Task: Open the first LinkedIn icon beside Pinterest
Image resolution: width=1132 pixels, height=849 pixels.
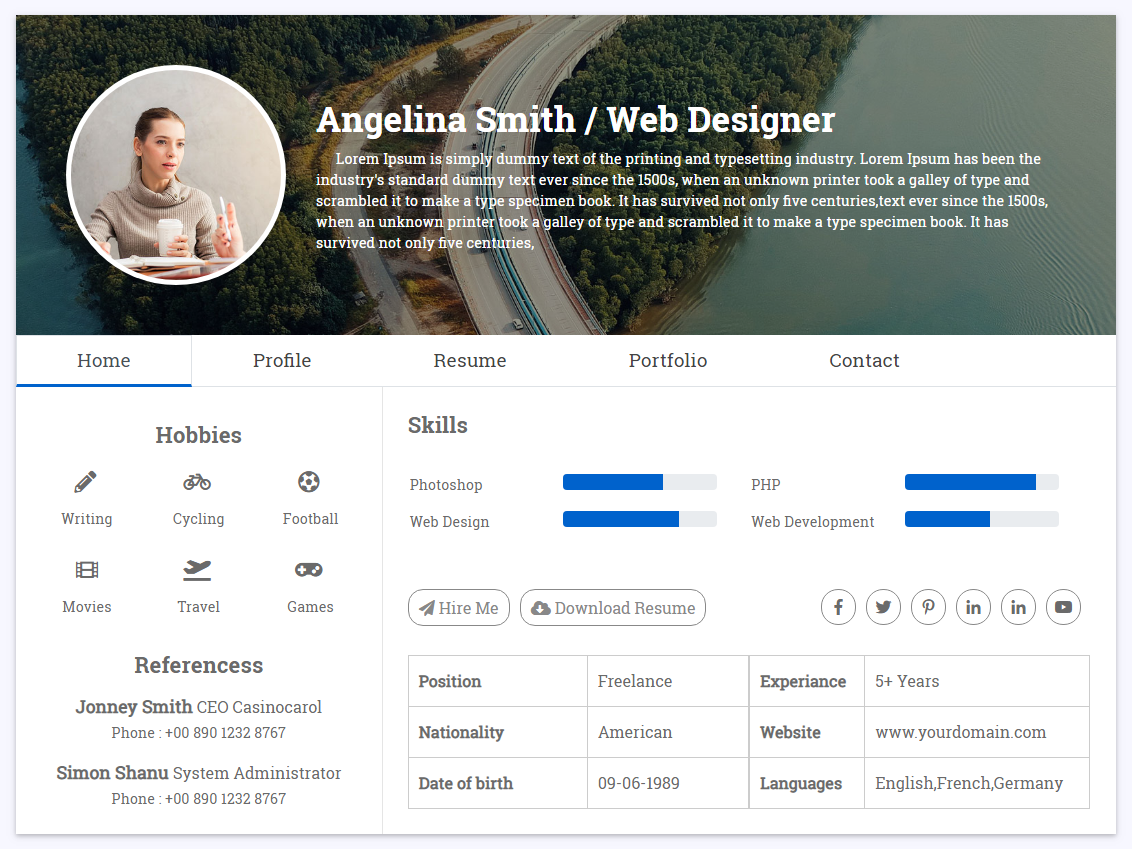Action: [x=973, y=607]
